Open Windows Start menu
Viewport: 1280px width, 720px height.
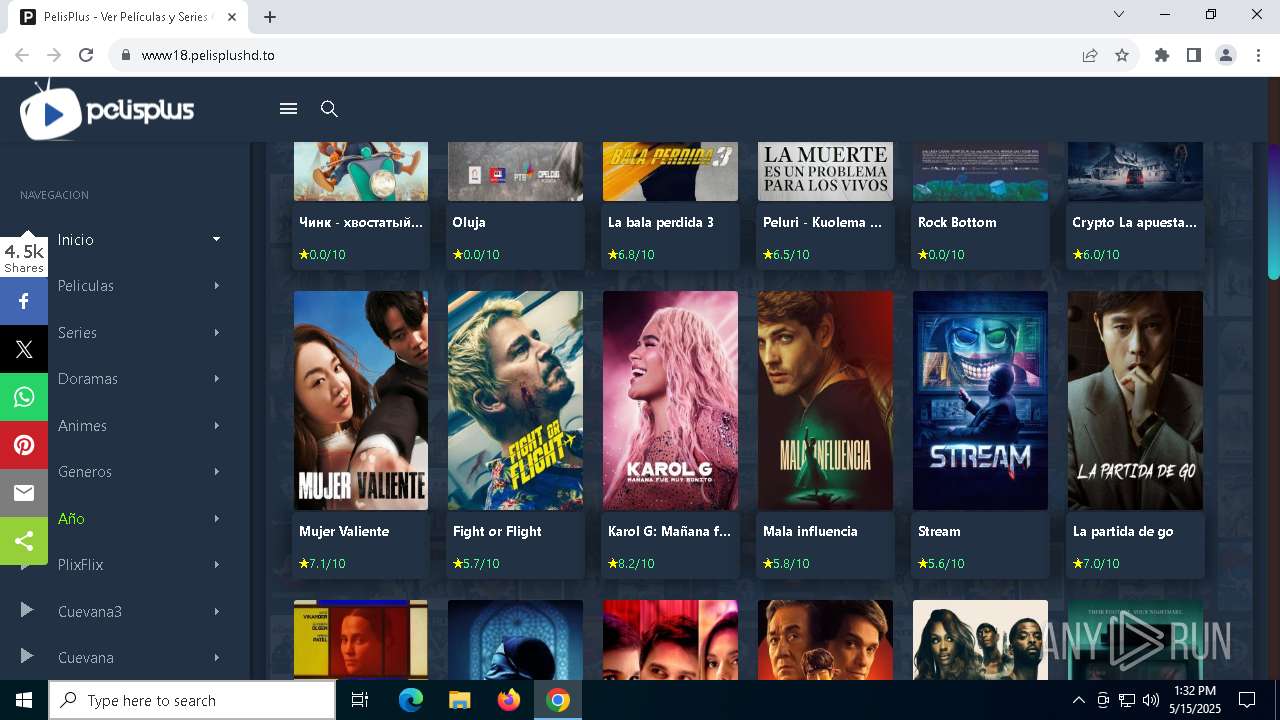tap(24, 700)
